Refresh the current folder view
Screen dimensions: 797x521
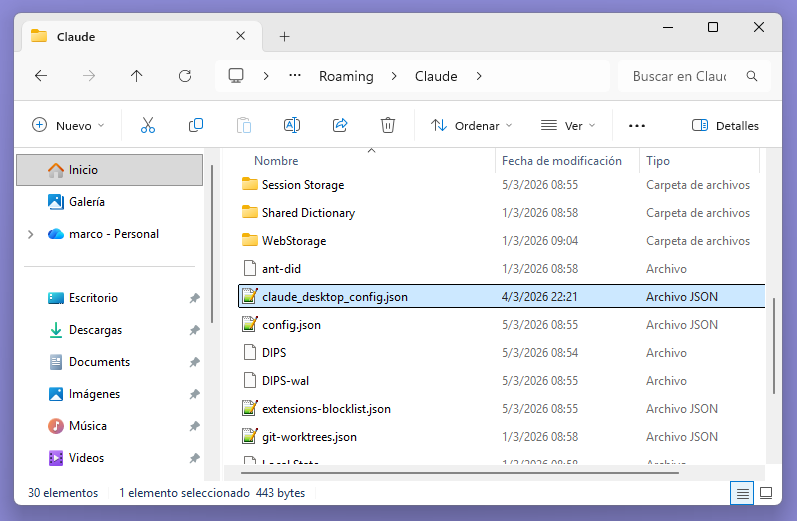[x=185, y=76]
